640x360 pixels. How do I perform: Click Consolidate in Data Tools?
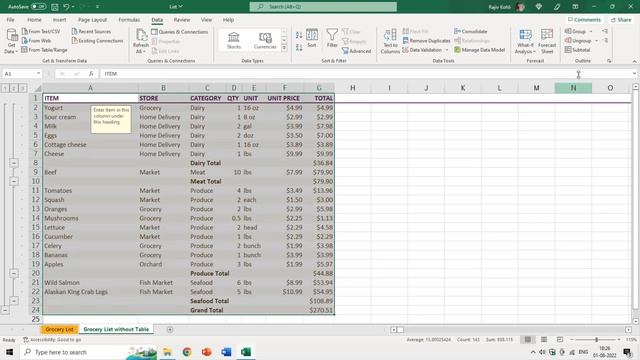[471, 31]
